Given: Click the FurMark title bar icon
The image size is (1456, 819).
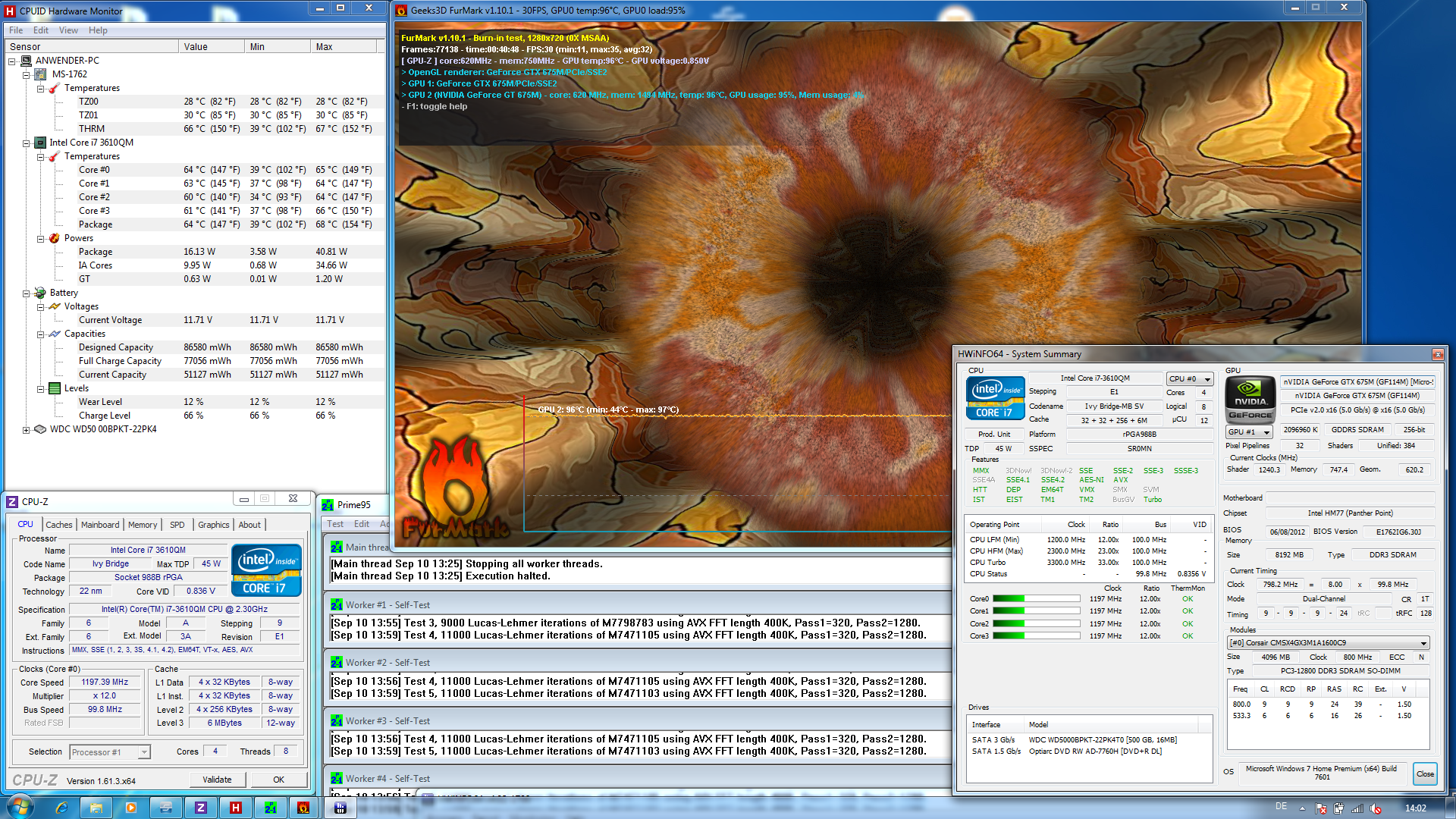Looking at the screenshot, I should [x=401, y=11].
